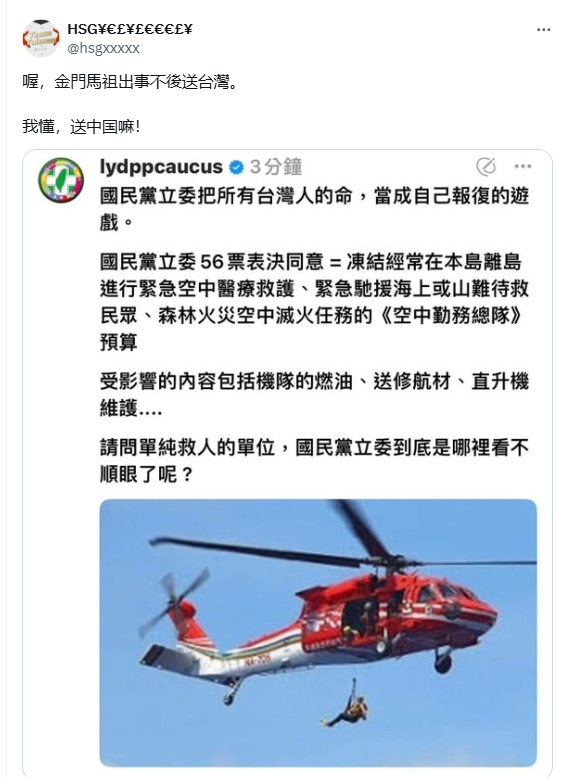Open the three-dot menu of HSG's tweet
Image resolution: width=568 pixels, height=777 pixels.
tap(543, 30)
